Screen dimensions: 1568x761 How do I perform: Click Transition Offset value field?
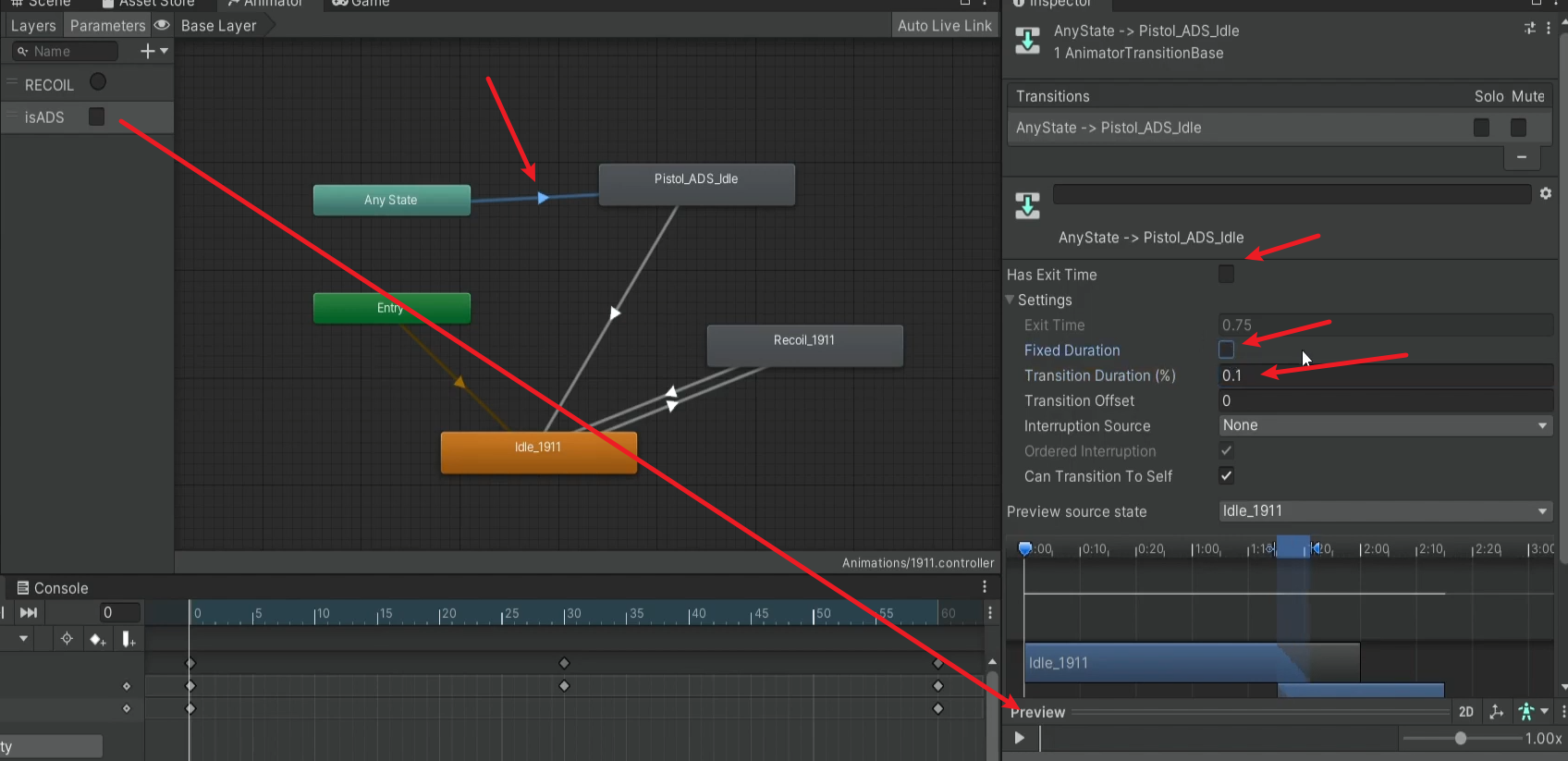(x=1386, y=400)
